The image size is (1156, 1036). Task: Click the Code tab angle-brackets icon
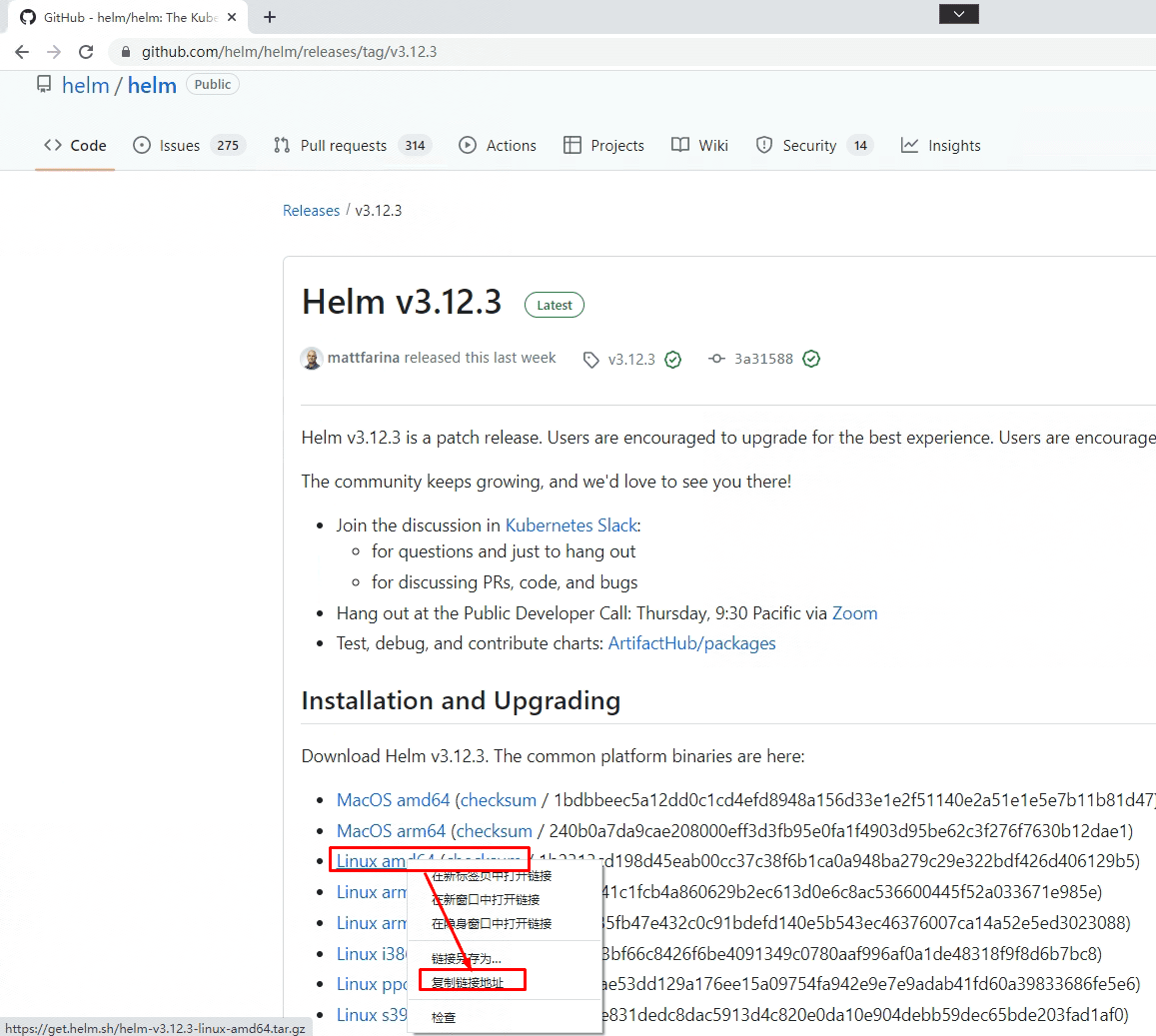tap(52, 145)
